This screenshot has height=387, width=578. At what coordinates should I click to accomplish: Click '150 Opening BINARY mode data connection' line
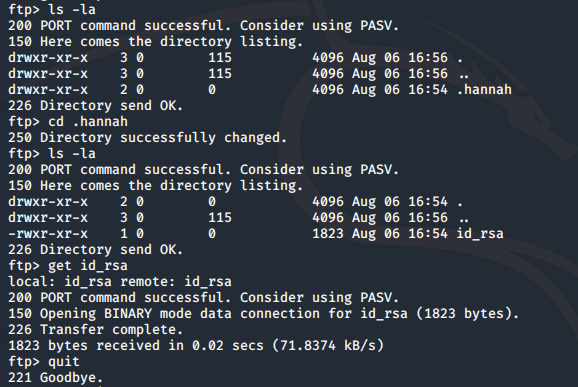[x=264, y=314]
